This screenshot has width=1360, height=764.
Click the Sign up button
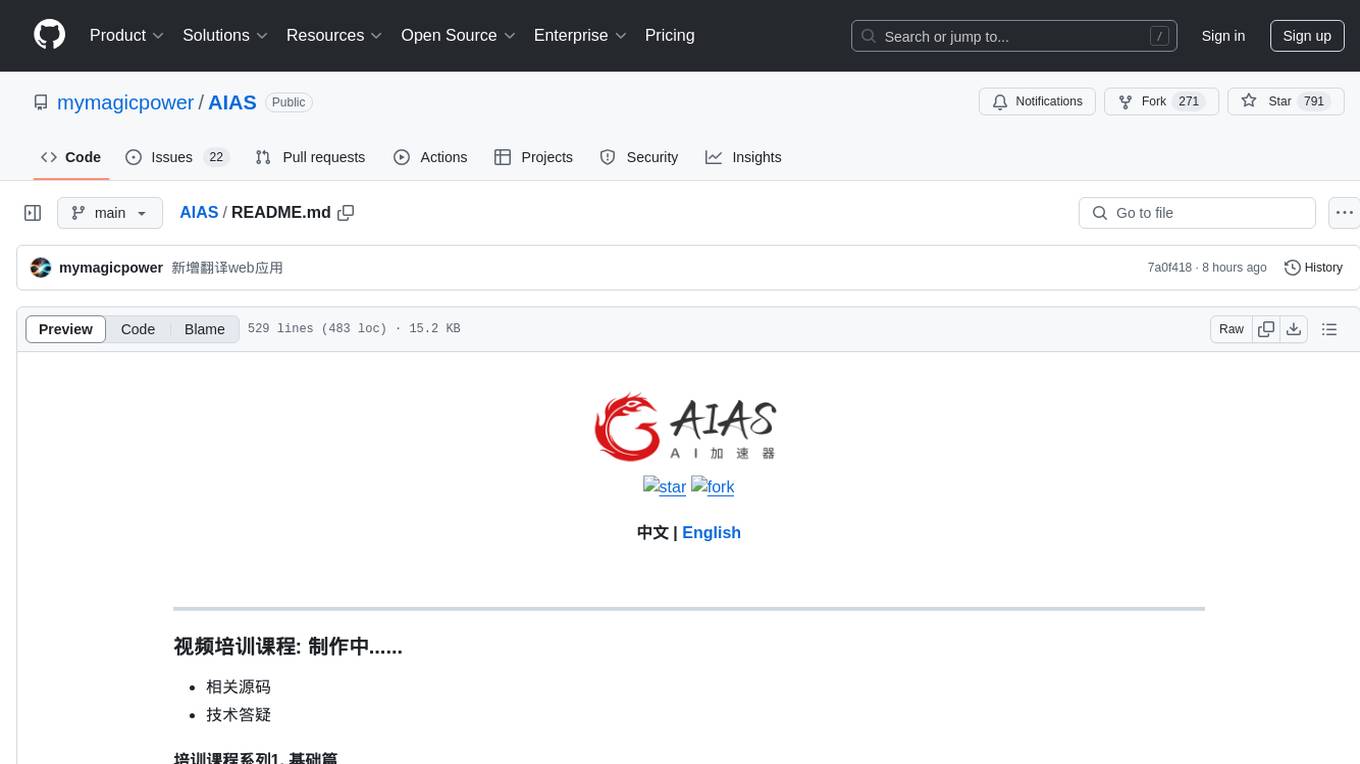pyautogui.click(x=1307, y=36)
